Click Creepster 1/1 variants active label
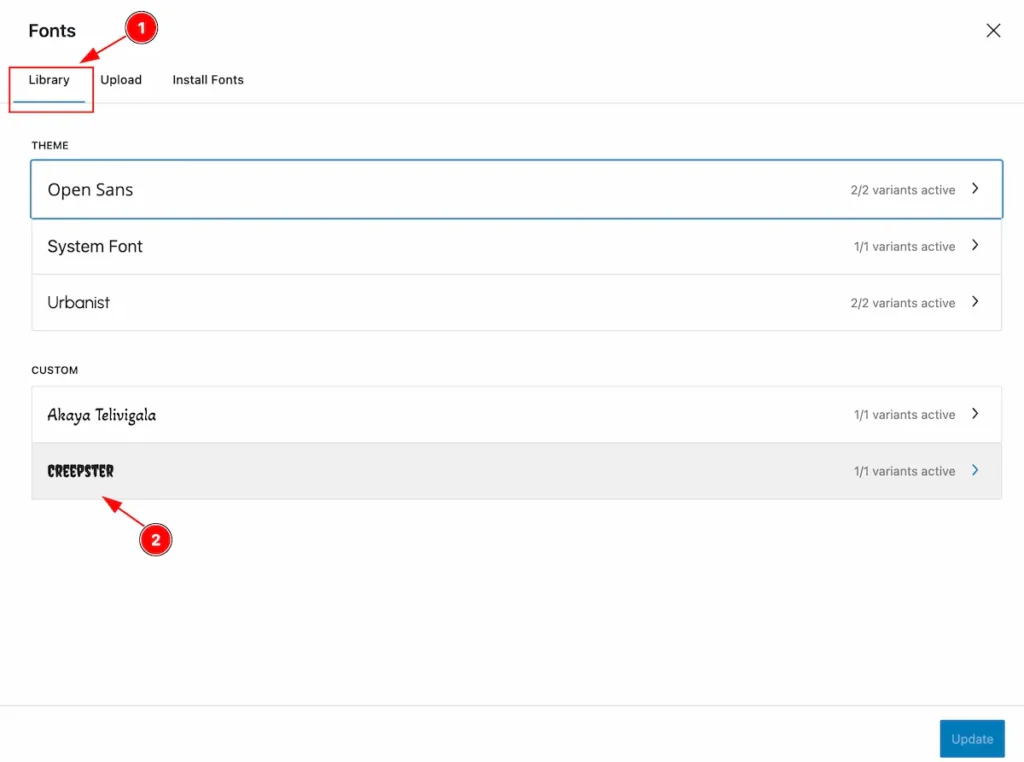Viewport: 1024px width, 762px height. 904,471
